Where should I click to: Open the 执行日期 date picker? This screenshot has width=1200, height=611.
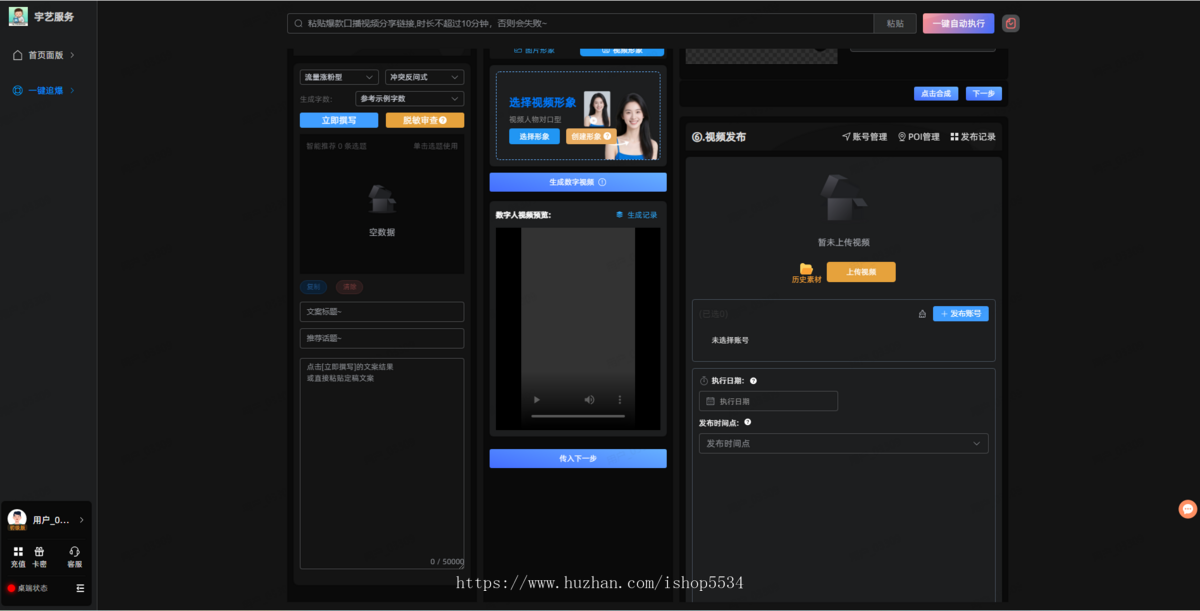768,401
